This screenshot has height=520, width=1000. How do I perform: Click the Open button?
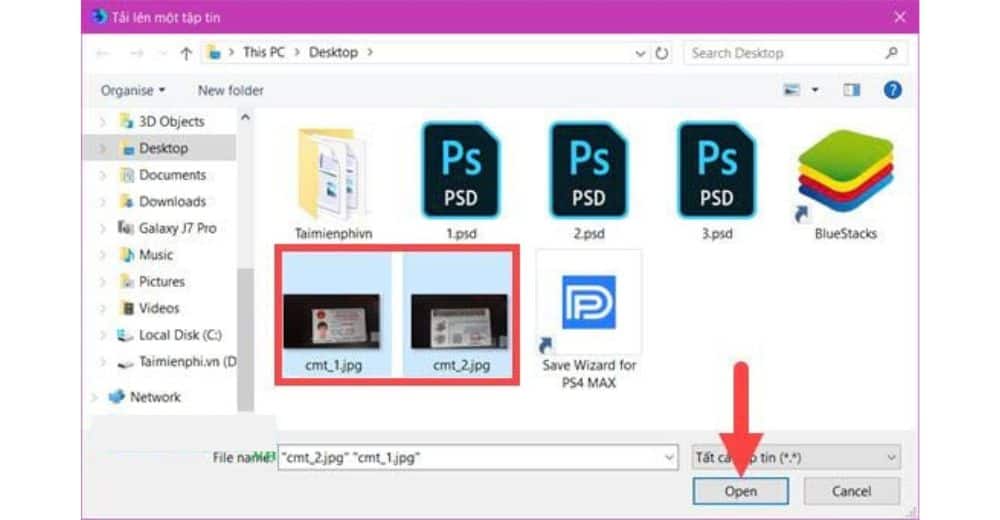pyautogui.click(x=740, y=491)
